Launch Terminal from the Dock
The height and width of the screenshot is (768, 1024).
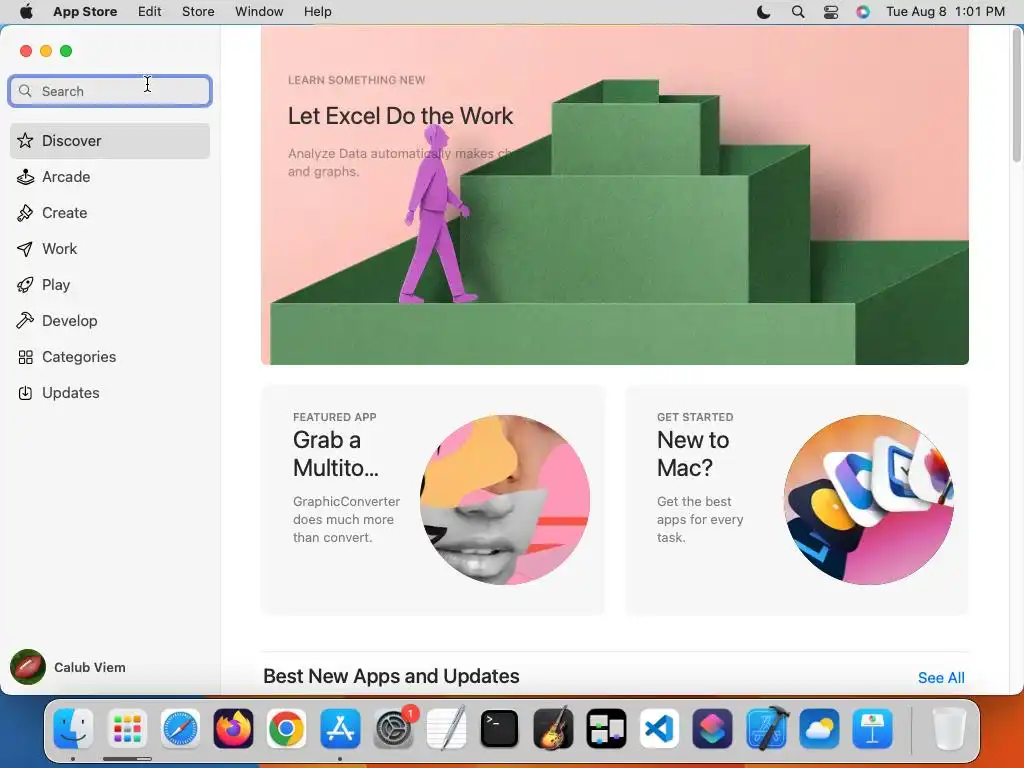(x=500, y=728)
